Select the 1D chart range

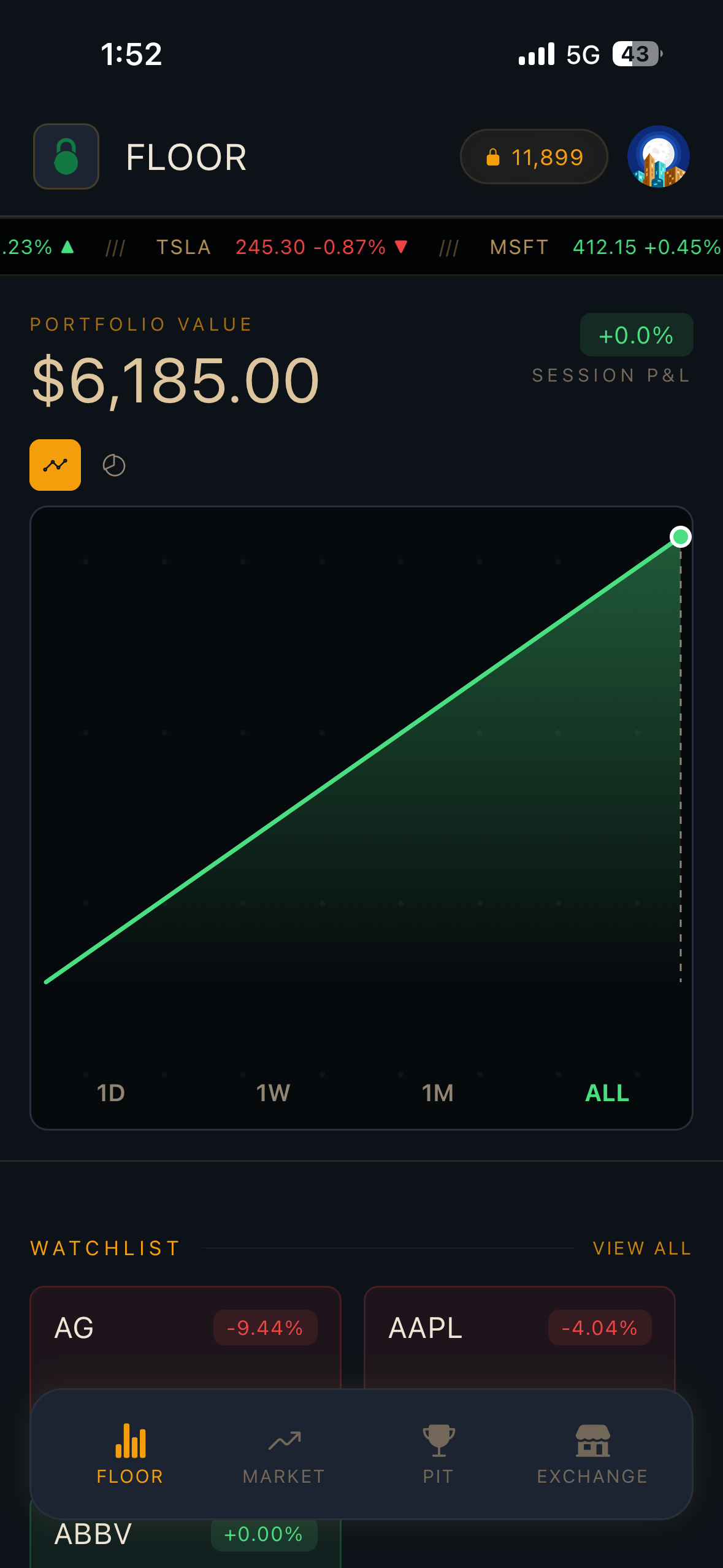point(111,1093)
